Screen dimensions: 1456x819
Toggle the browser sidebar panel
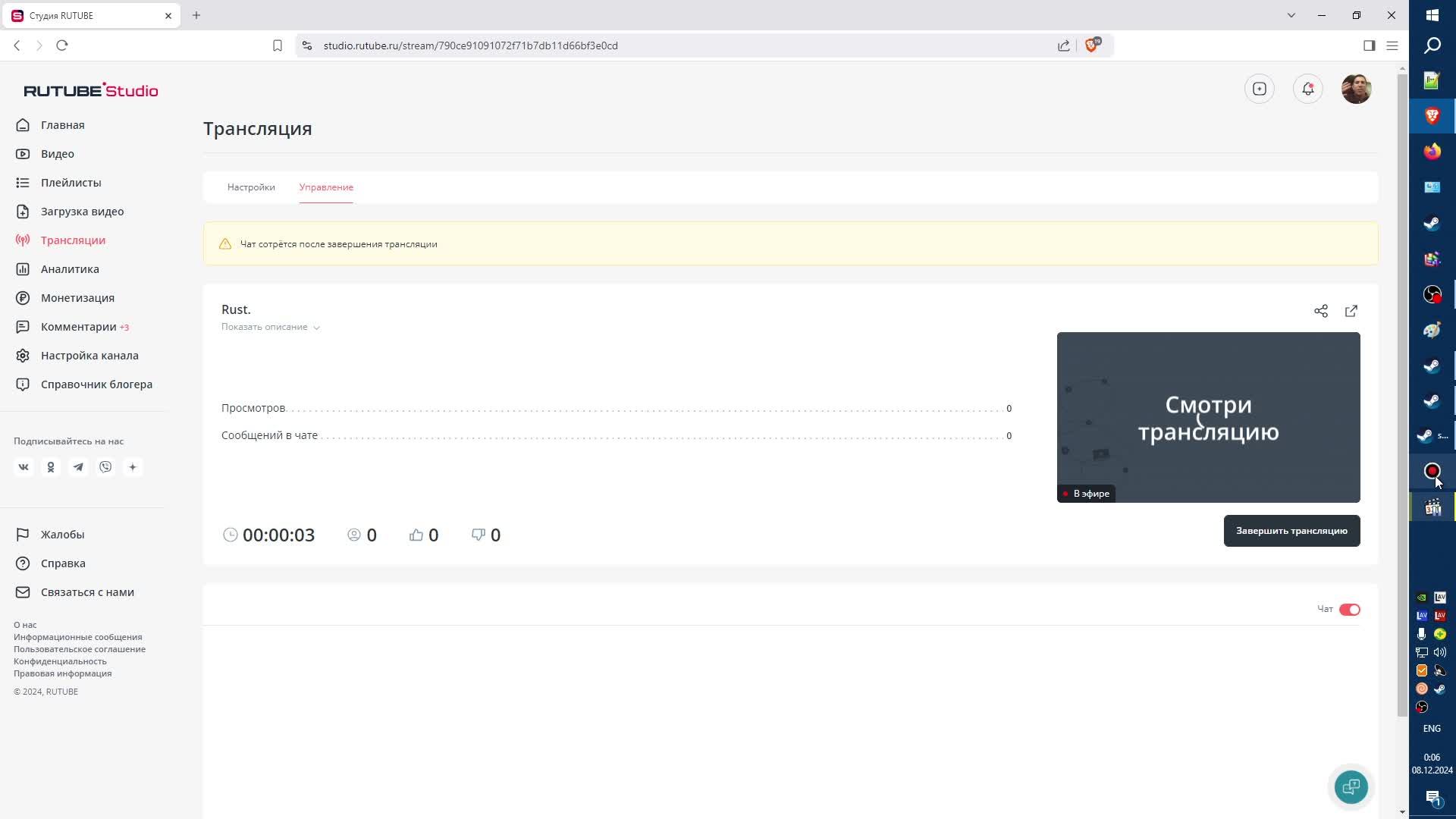pyautogui.click(x=1369, y=45)
